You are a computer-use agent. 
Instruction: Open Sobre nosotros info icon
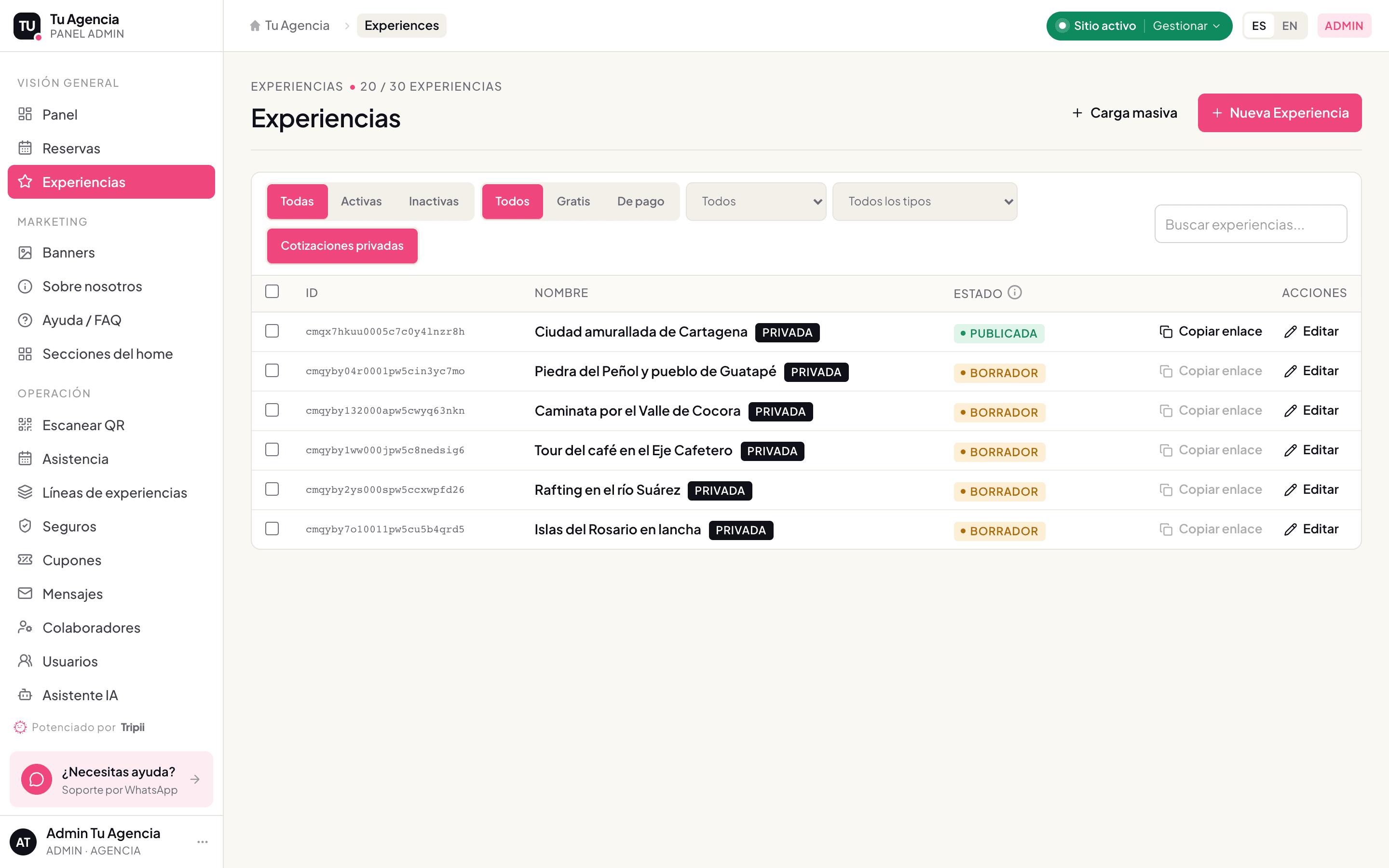pyautogui.click(x=25, y=286)
